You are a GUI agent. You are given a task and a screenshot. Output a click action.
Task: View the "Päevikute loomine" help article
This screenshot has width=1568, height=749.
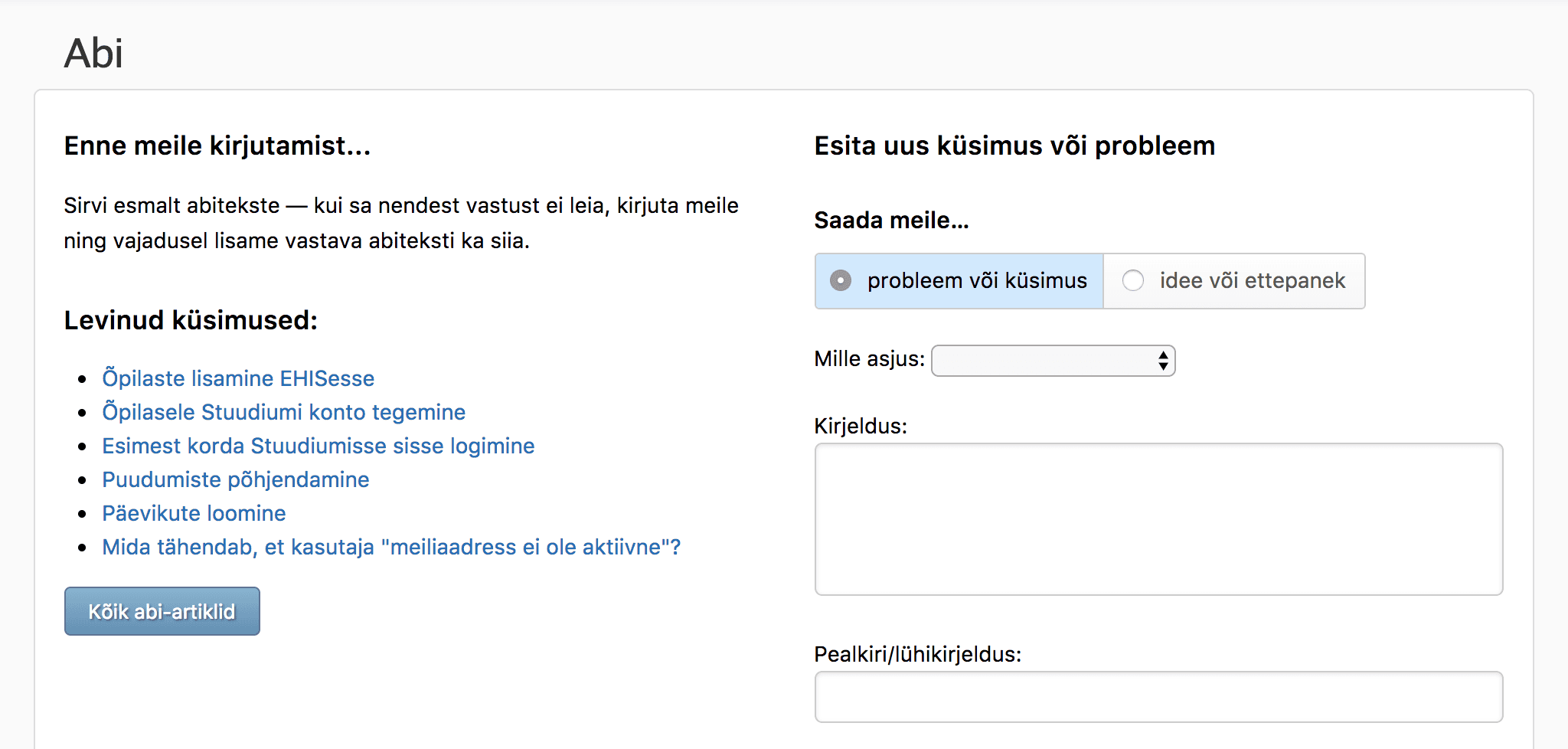pos(194,513)
